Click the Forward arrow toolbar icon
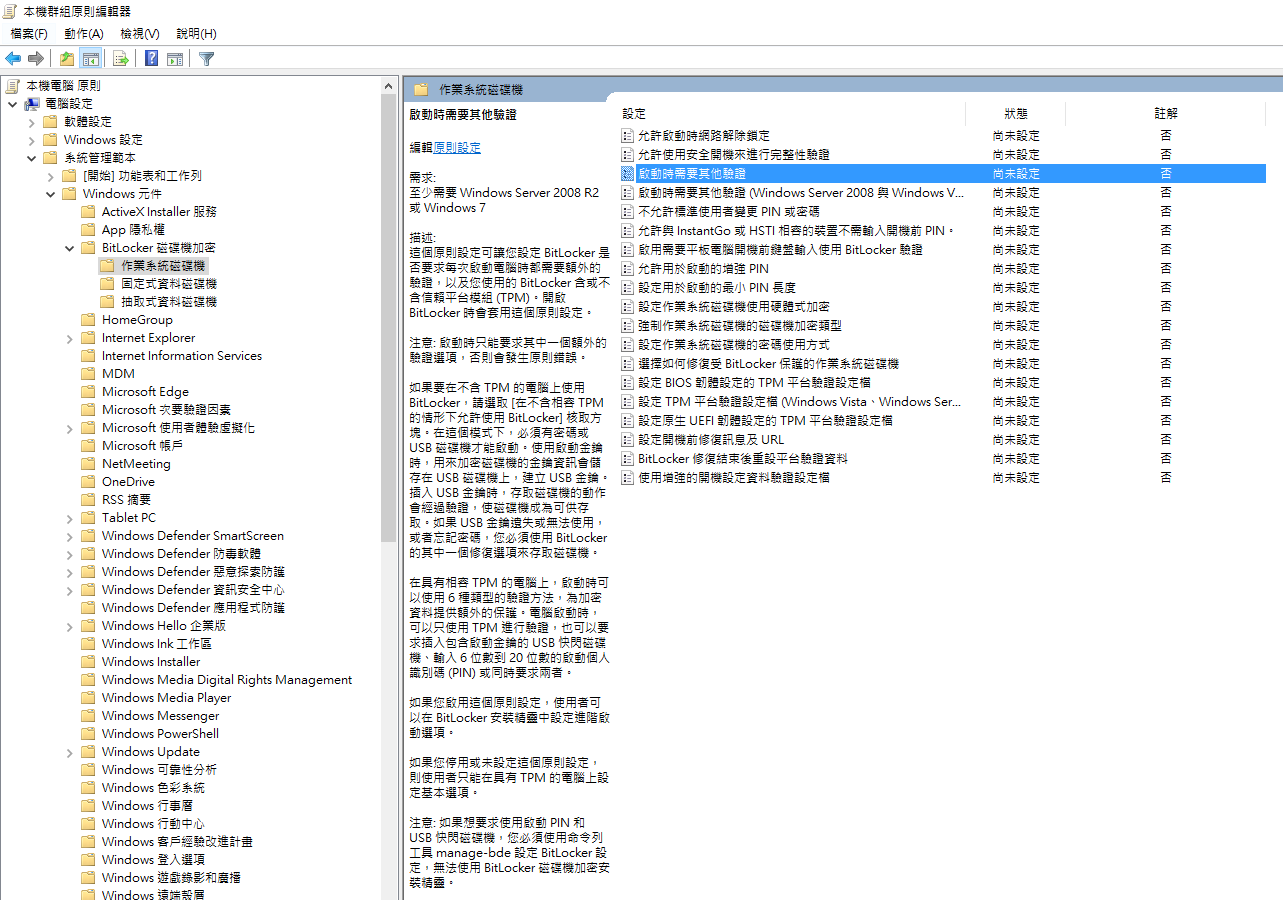 tap(36, 58)
